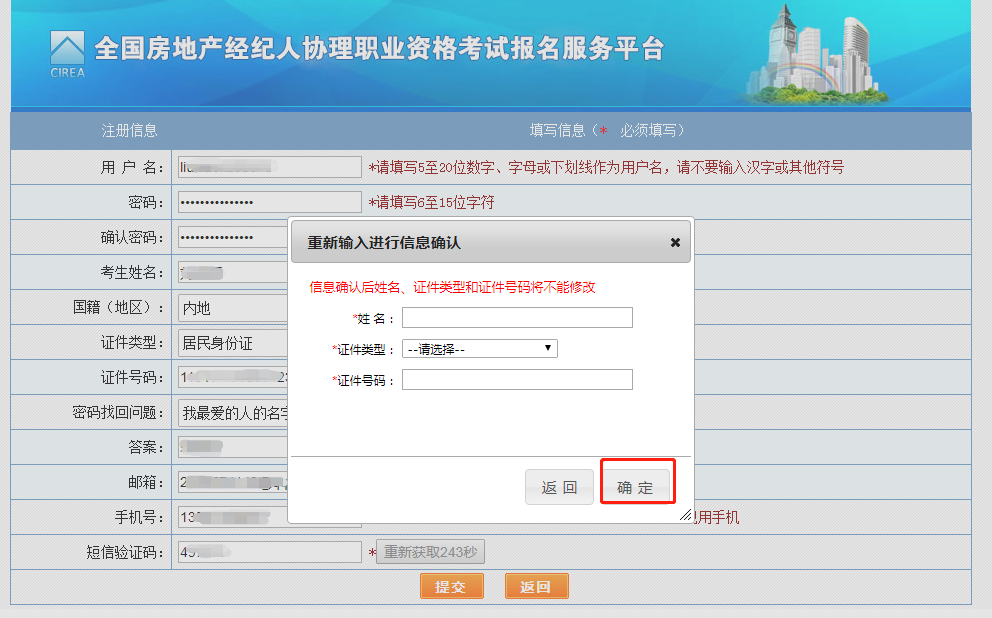This screenshot has width=992, height=618.
Task: Click the orange 返回 button at bottom
Action: tap(536, 587)
